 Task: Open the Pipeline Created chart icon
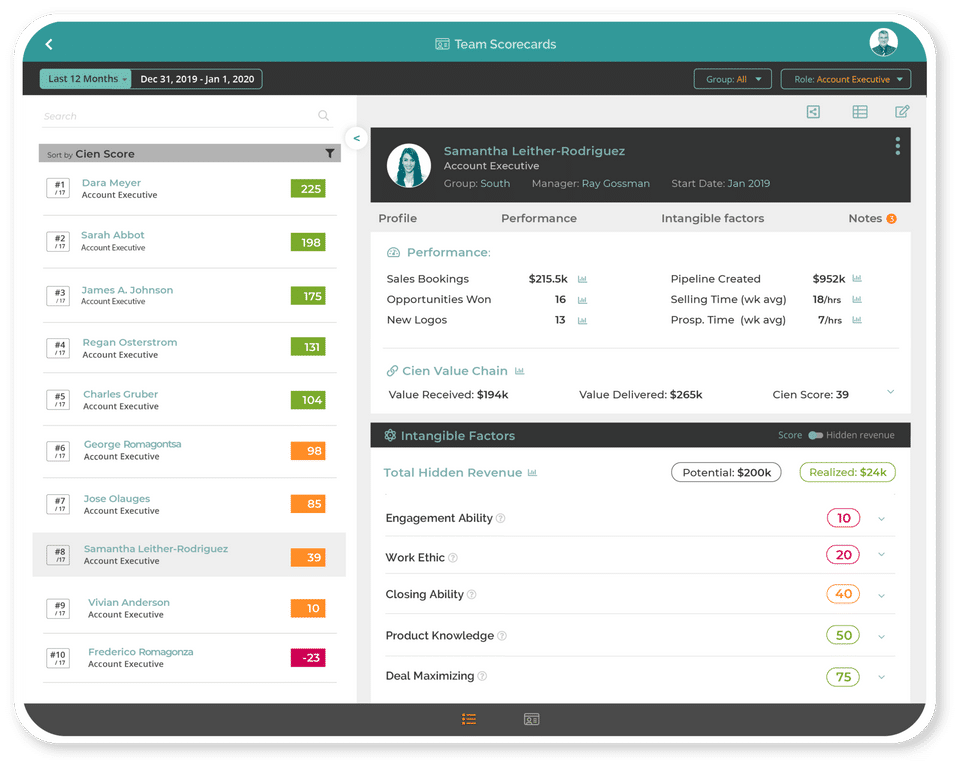coord(857,279)
